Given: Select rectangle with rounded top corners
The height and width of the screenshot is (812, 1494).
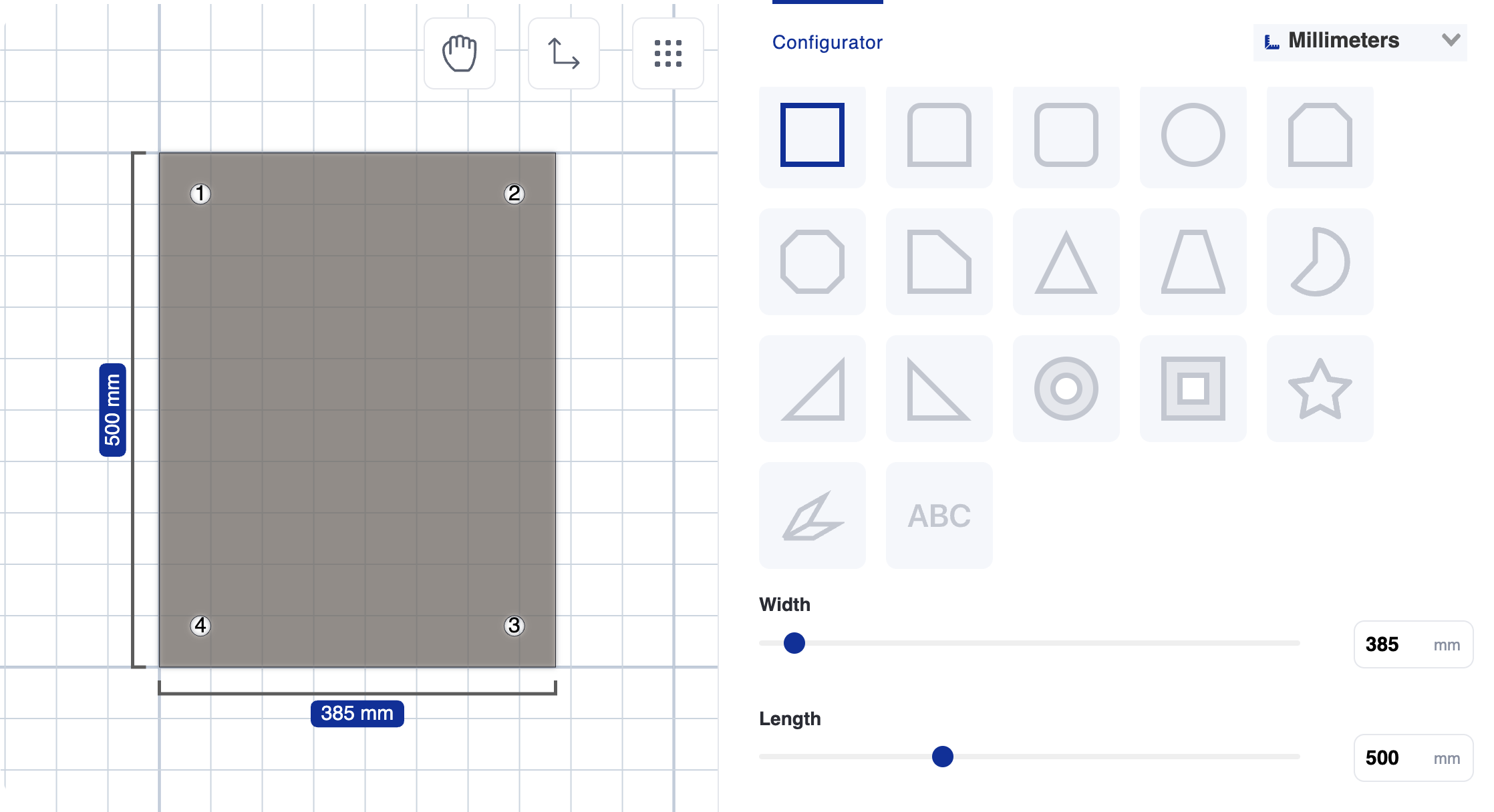Looking at the screenshot, I should (x=939, y=136).
